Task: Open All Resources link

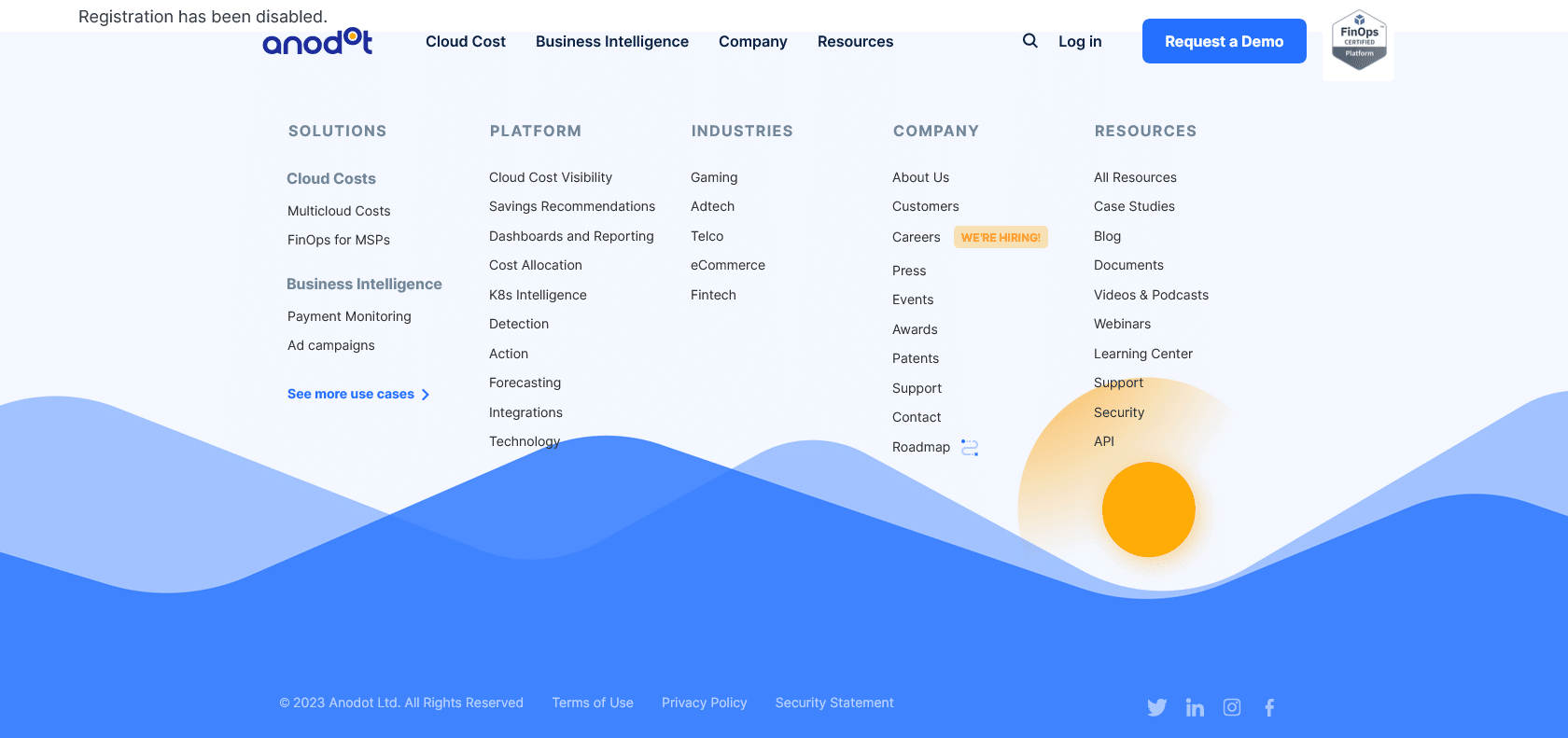Action: 1135,177
